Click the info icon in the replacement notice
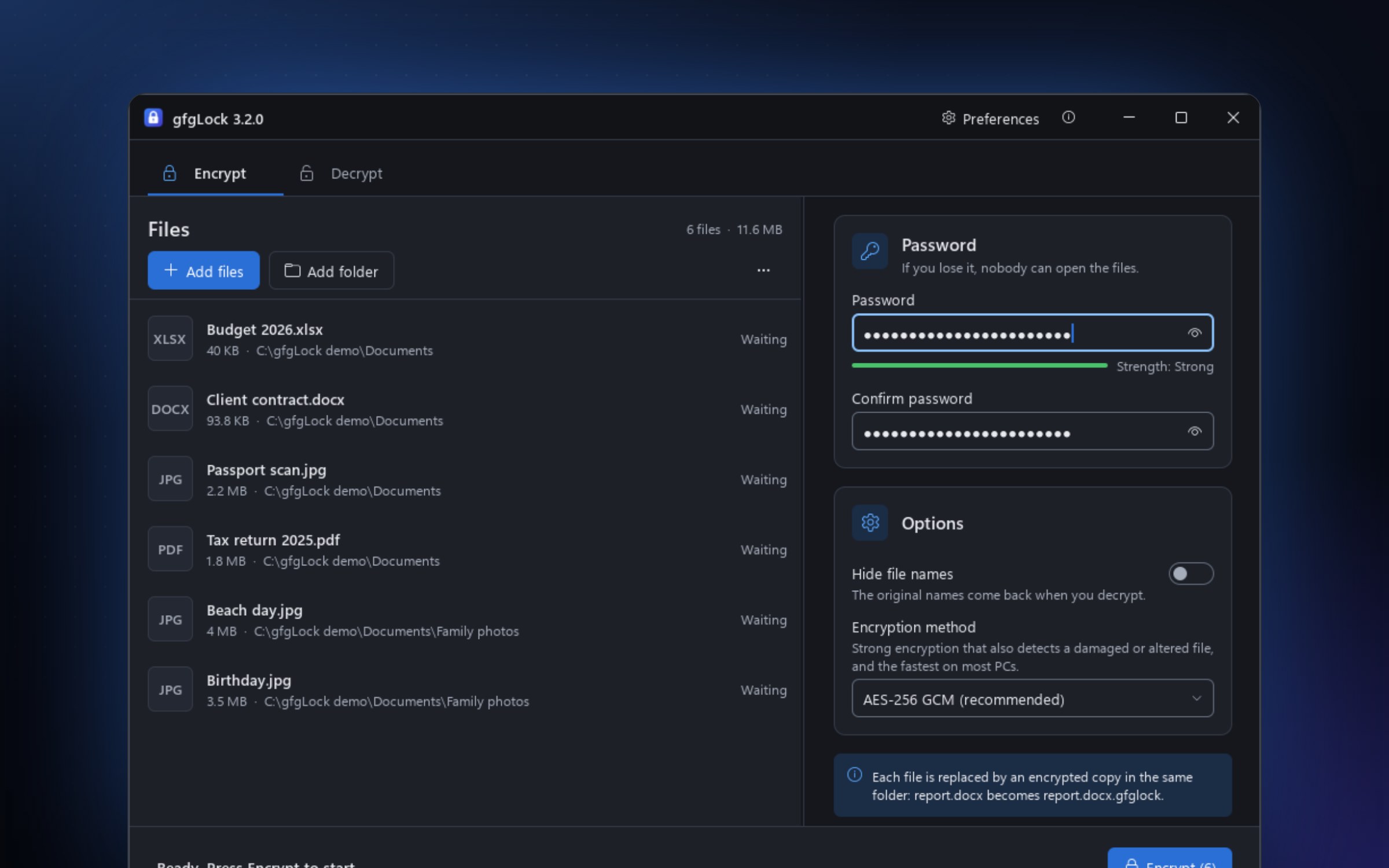This screenshot has height=868, width=1389. pyautogui.click(x=854, y=775)
